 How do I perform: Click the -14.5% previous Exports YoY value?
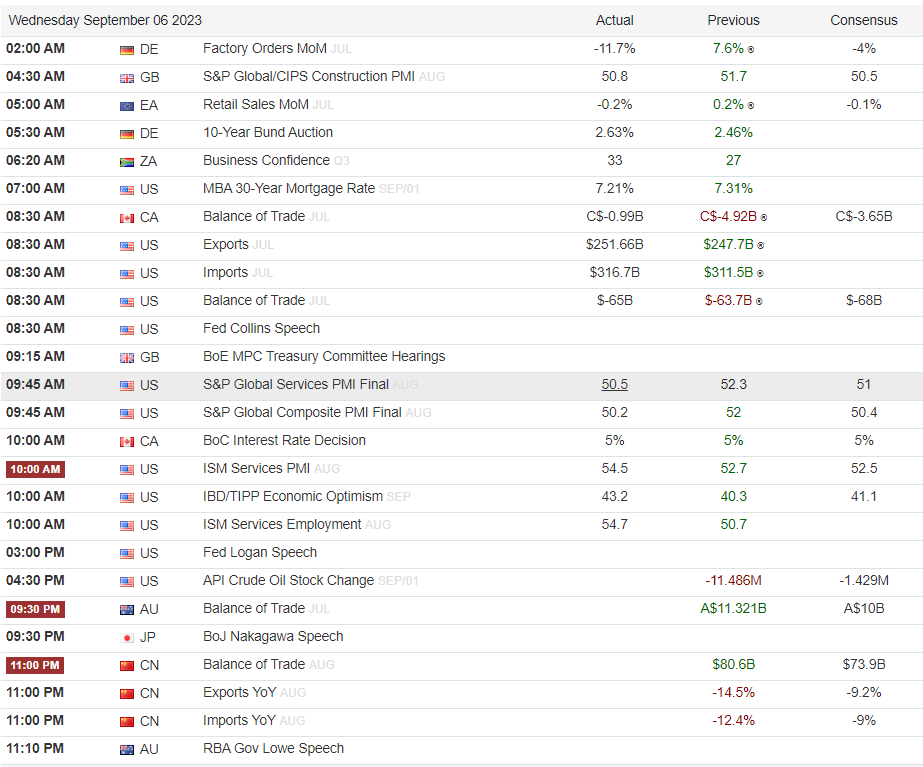(733, 692)
